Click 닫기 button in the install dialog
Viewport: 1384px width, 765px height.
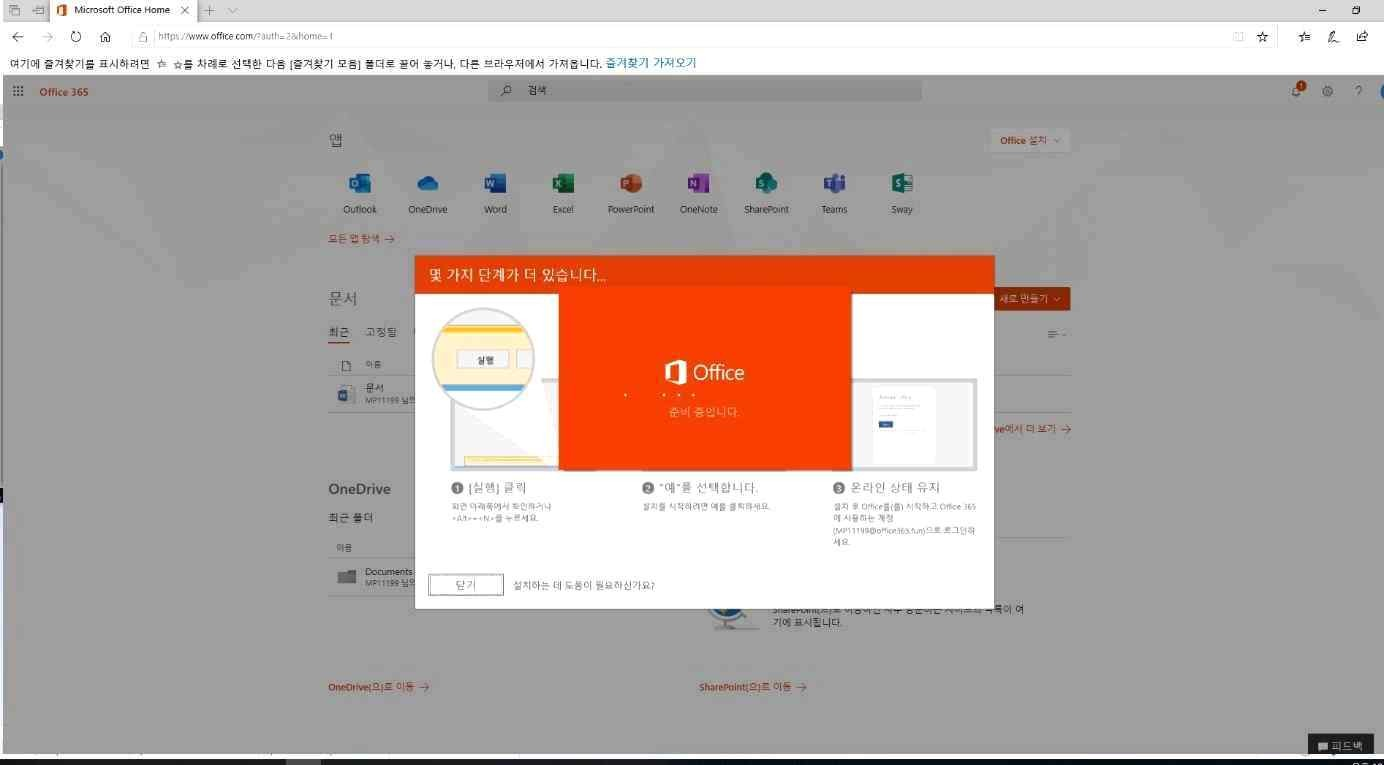tap(466, 585)
